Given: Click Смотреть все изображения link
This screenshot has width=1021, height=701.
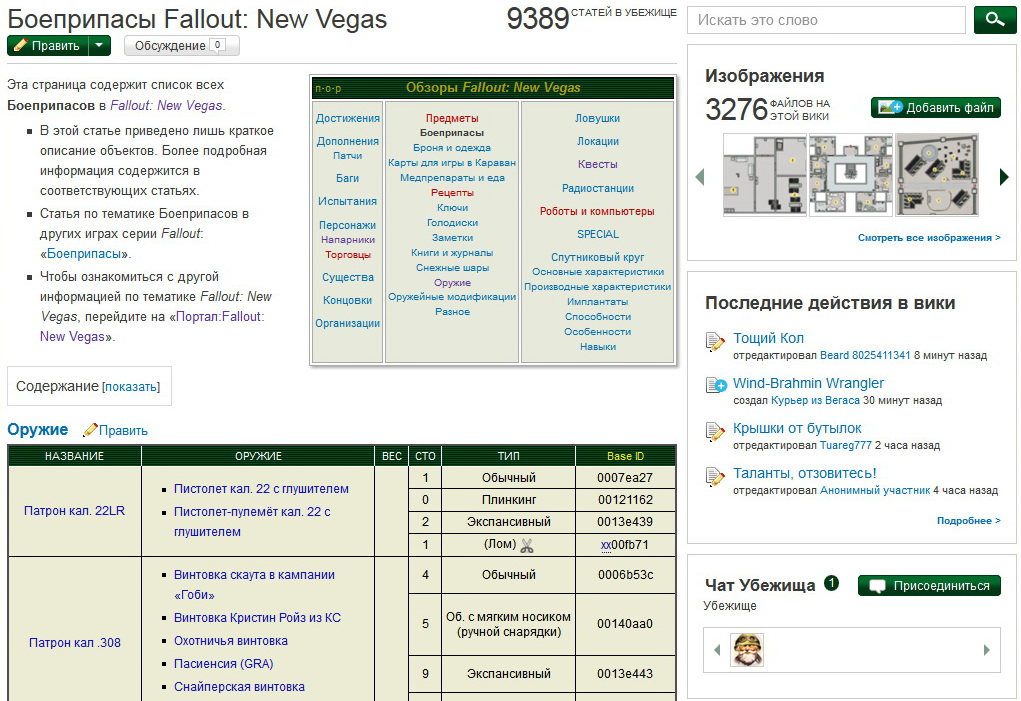Looking at the screenshot, I should [929, 238].
